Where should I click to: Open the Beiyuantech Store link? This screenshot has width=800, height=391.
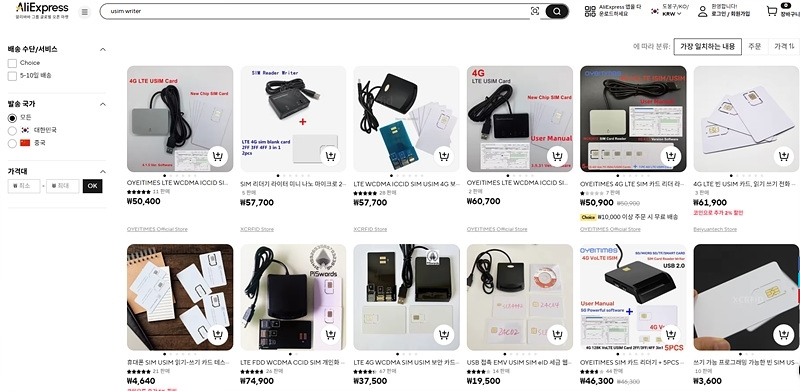714,229
